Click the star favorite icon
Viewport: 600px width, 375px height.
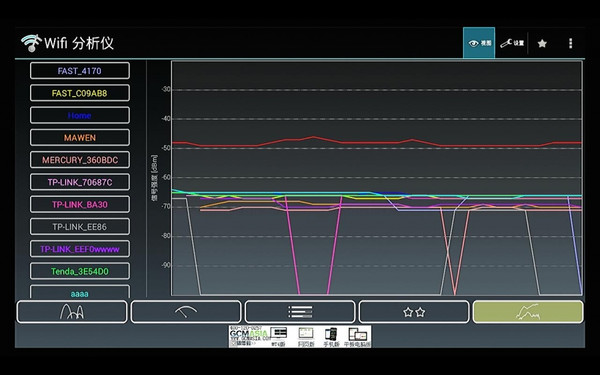pos(542,43)
